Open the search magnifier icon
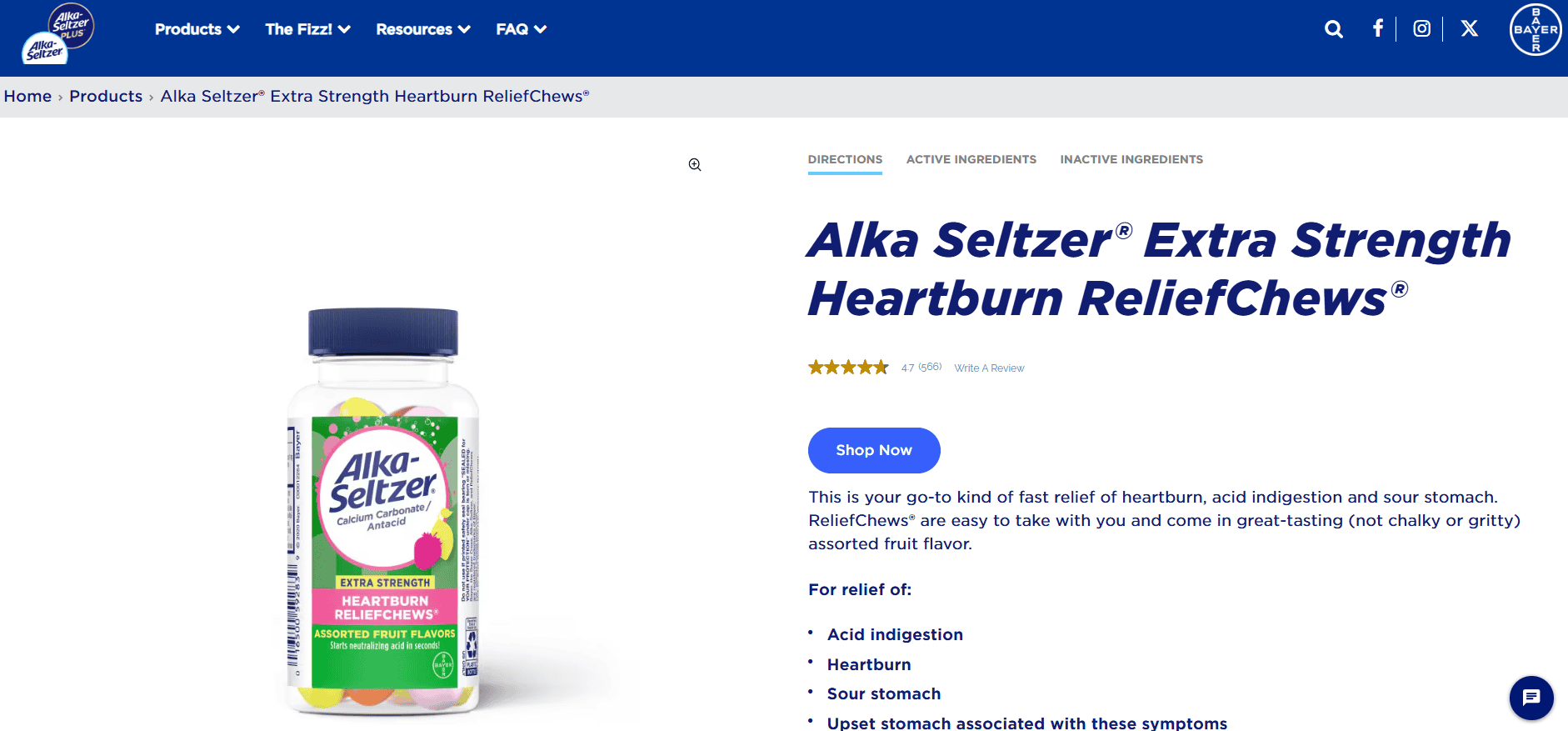The image size is (1568, 731). point(1333,29)
